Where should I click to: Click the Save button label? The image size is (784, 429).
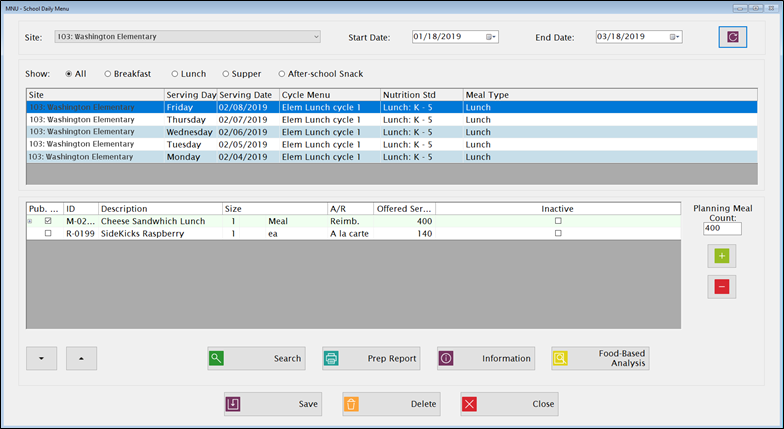tap(308, 404)
